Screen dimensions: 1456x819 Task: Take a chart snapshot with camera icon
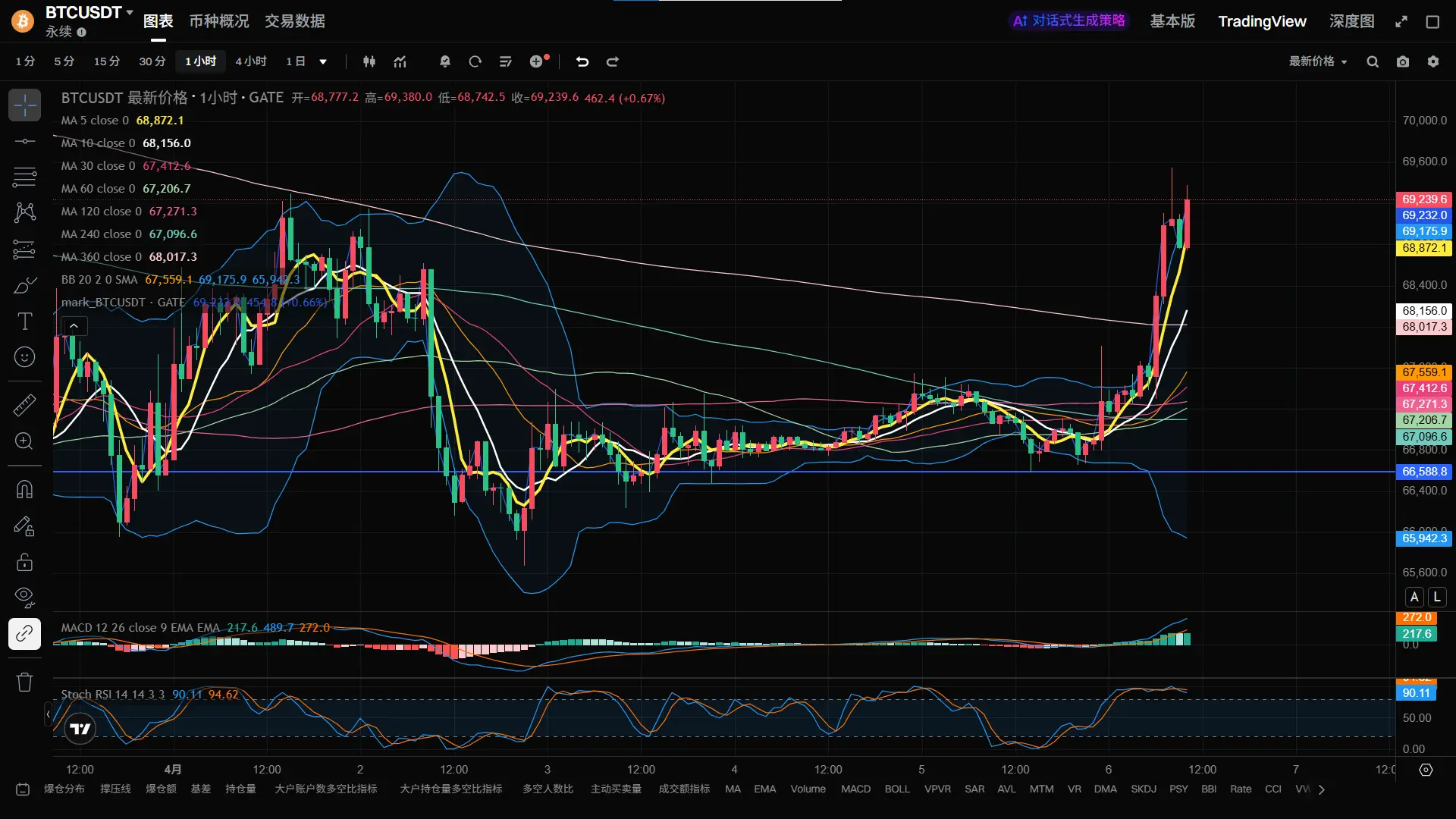pos(1403,61)
